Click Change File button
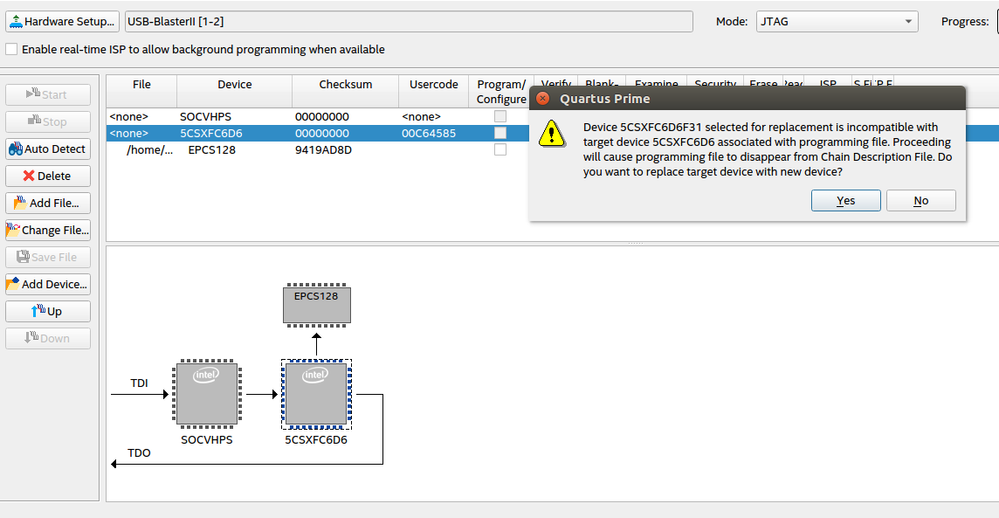This screenshot has height=518, width=999. [48, 230]
